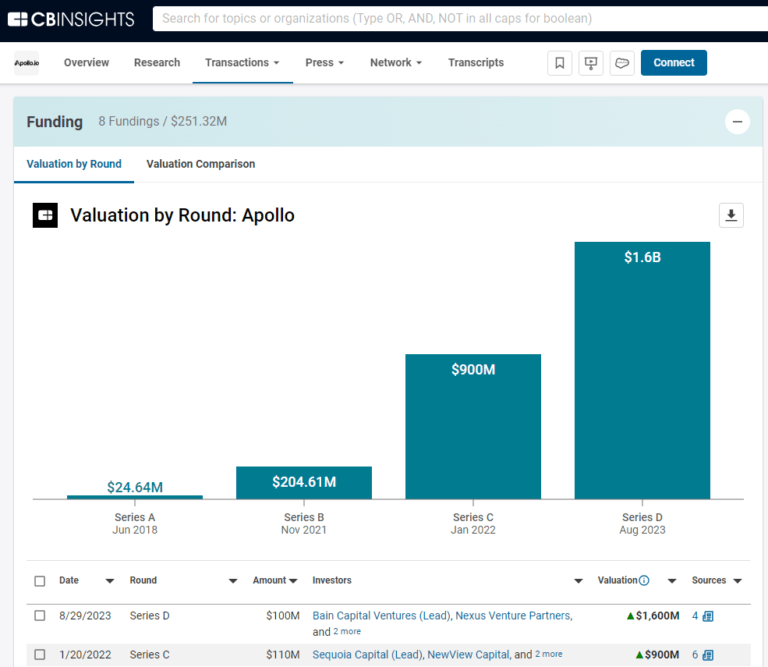
Task: Click the 'Series C Jan 2022' axis label
Action: click(473, 524)
